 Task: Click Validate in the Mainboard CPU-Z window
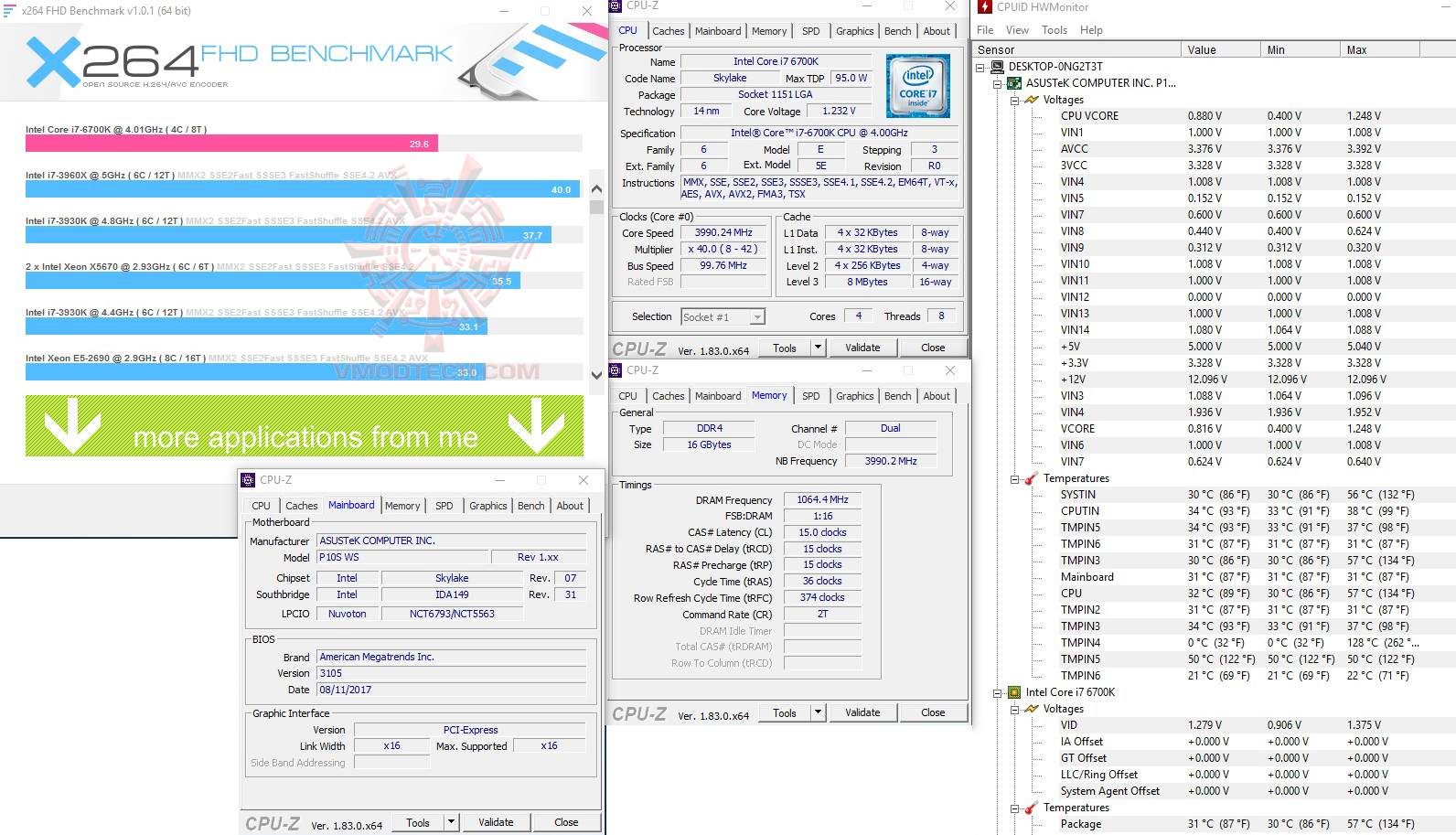pyautogui.click(x=496, y=822)
